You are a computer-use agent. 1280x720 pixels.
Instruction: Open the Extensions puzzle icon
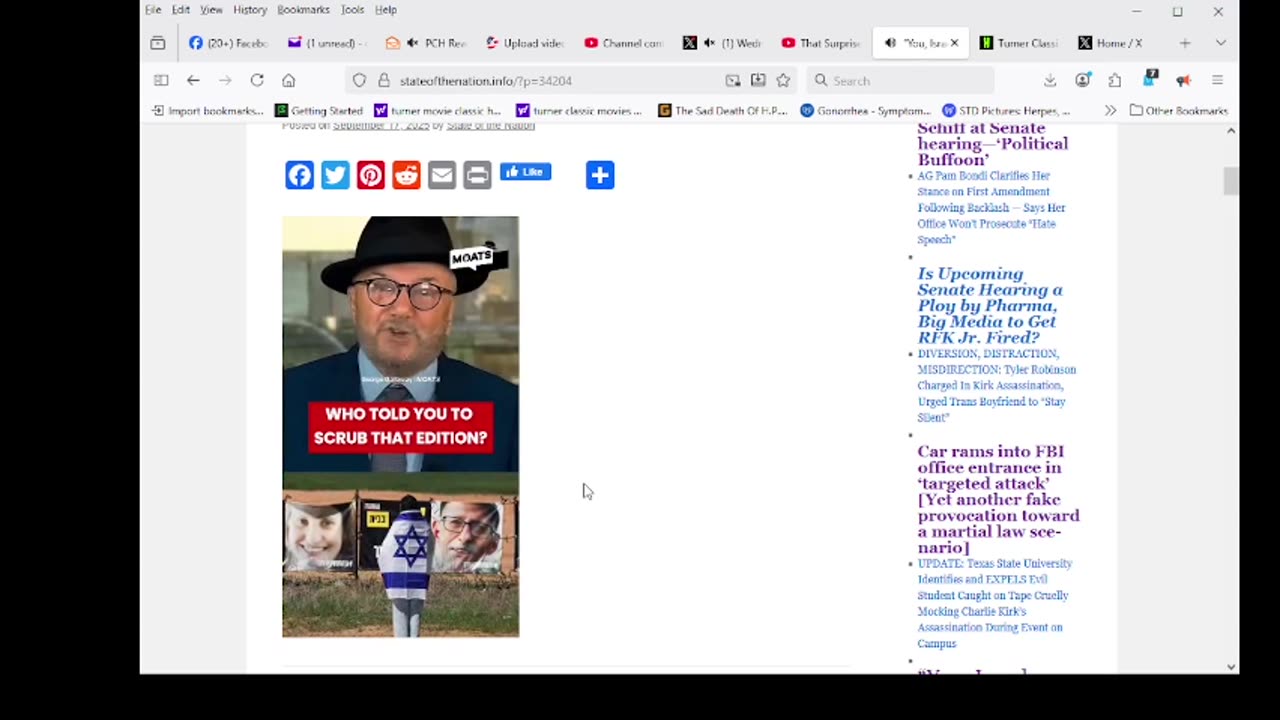pyautogui.click(x=1115, y=80)
